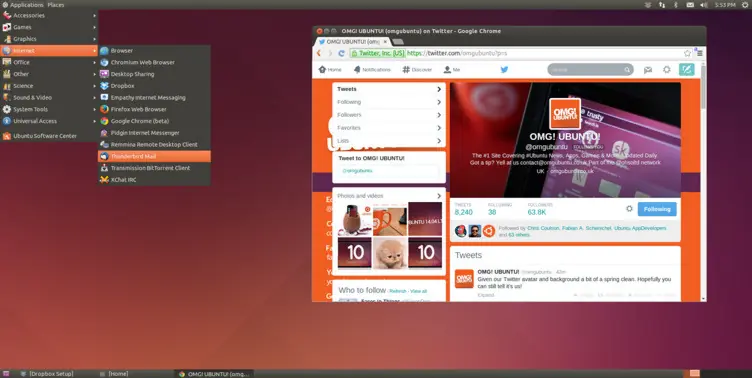
Task: View the 63.8K followers count
Action: [540, 210]
